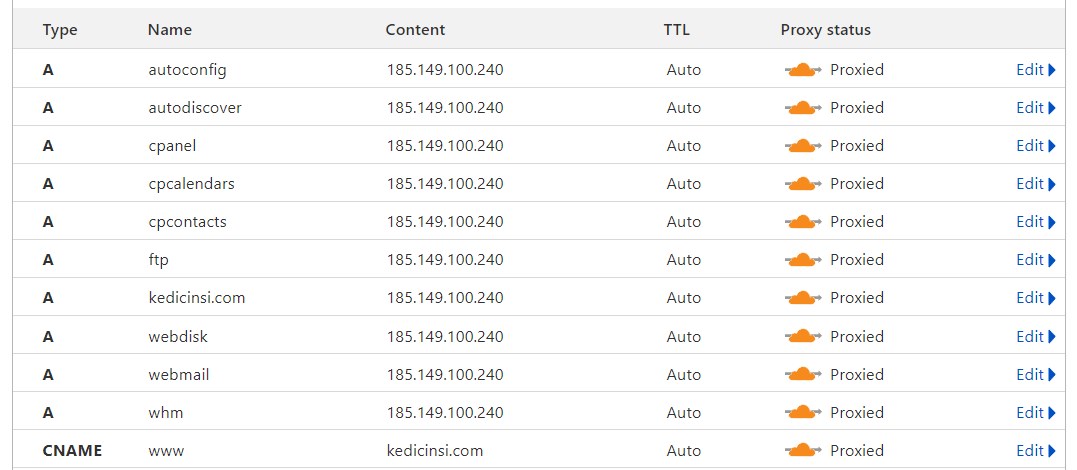Toggle proxy cloud icon for autoconfig record
Viewport: 1077px width, 470px height.
coord(803,70)
